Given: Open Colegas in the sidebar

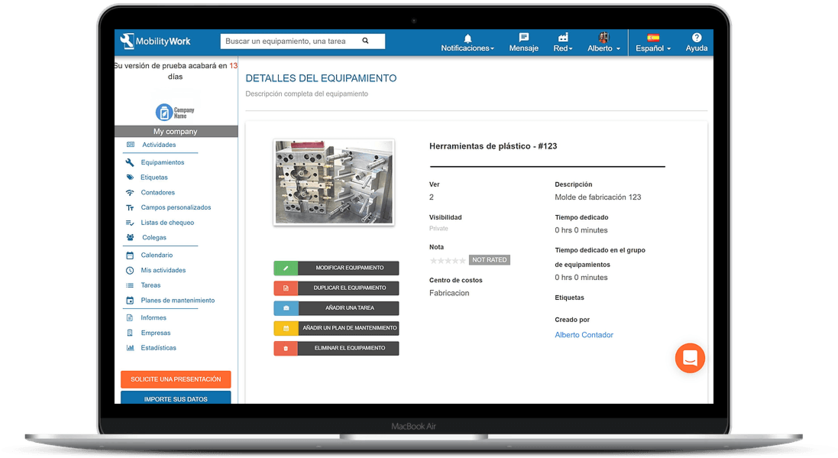Looking at the screenshot, I should (x=154, y=237).
